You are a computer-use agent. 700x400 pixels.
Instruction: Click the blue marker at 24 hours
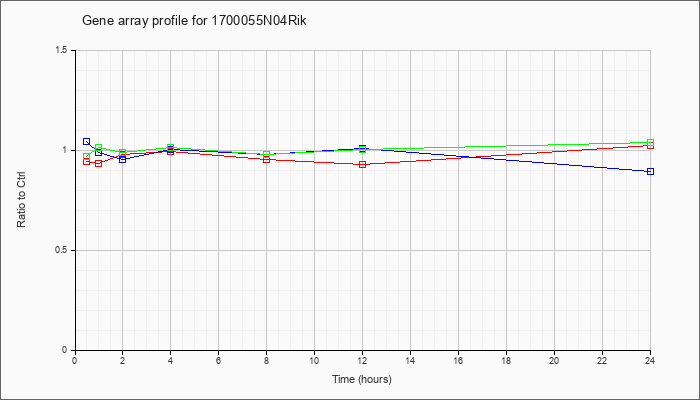point(650,171)
